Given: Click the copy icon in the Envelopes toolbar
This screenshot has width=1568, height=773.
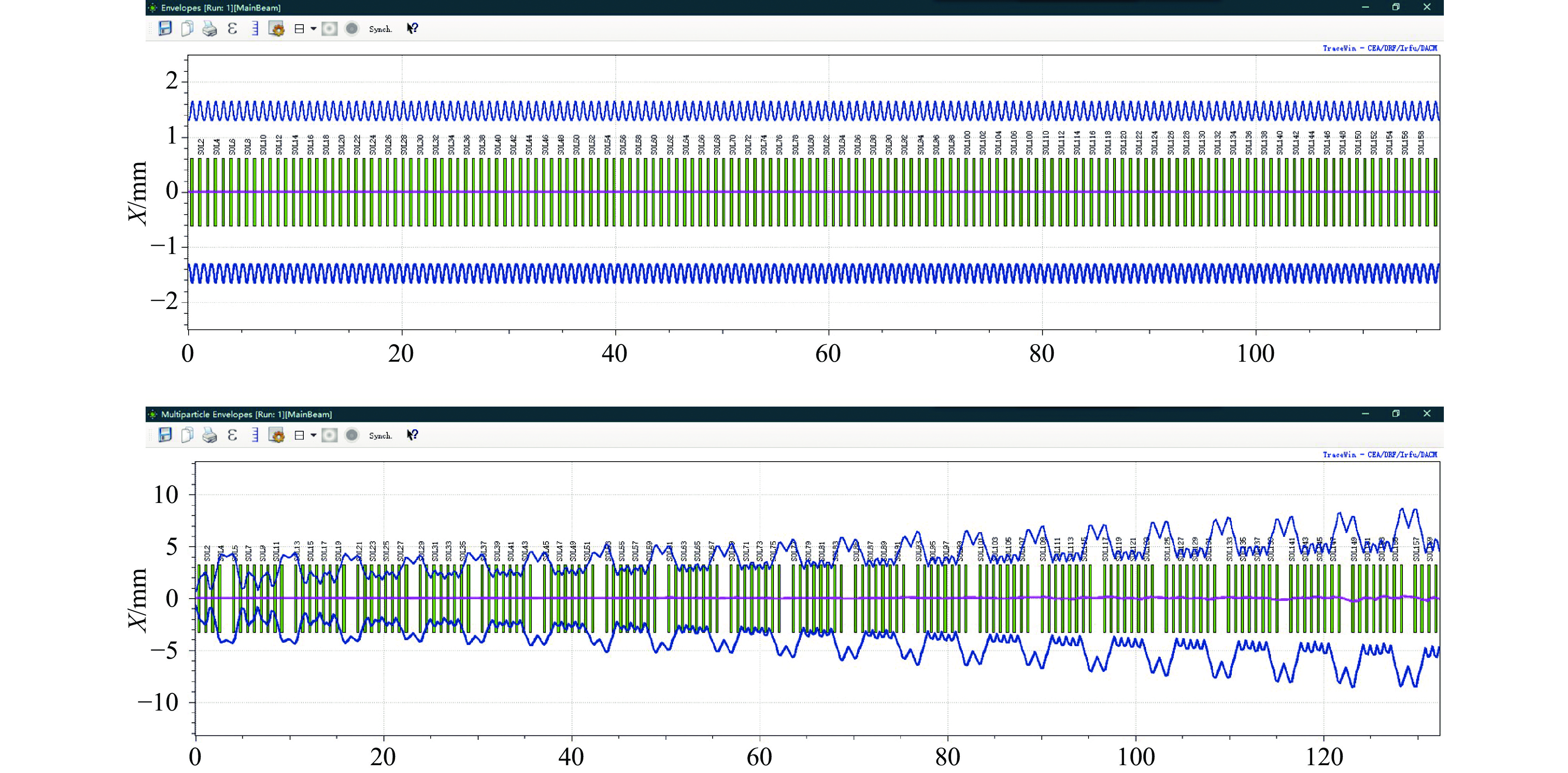Looking at the screenshot, I should (x=187, y=28).
